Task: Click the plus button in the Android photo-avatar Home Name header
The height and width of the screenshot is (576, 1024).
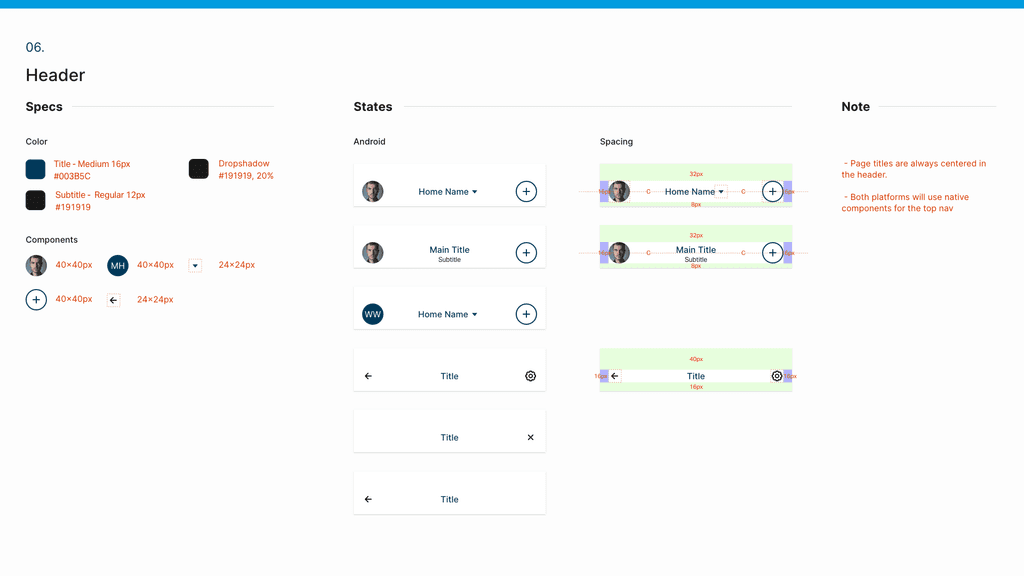Action: 526,191
